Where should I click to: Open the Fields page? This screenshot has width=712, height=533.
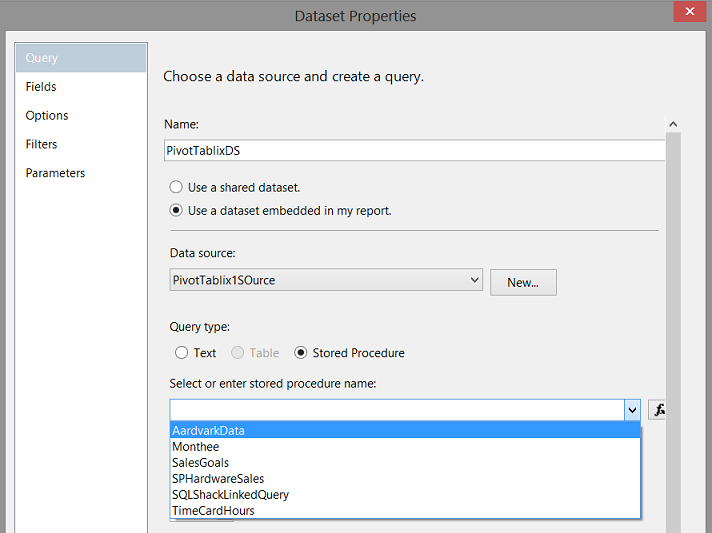(41, 87)
